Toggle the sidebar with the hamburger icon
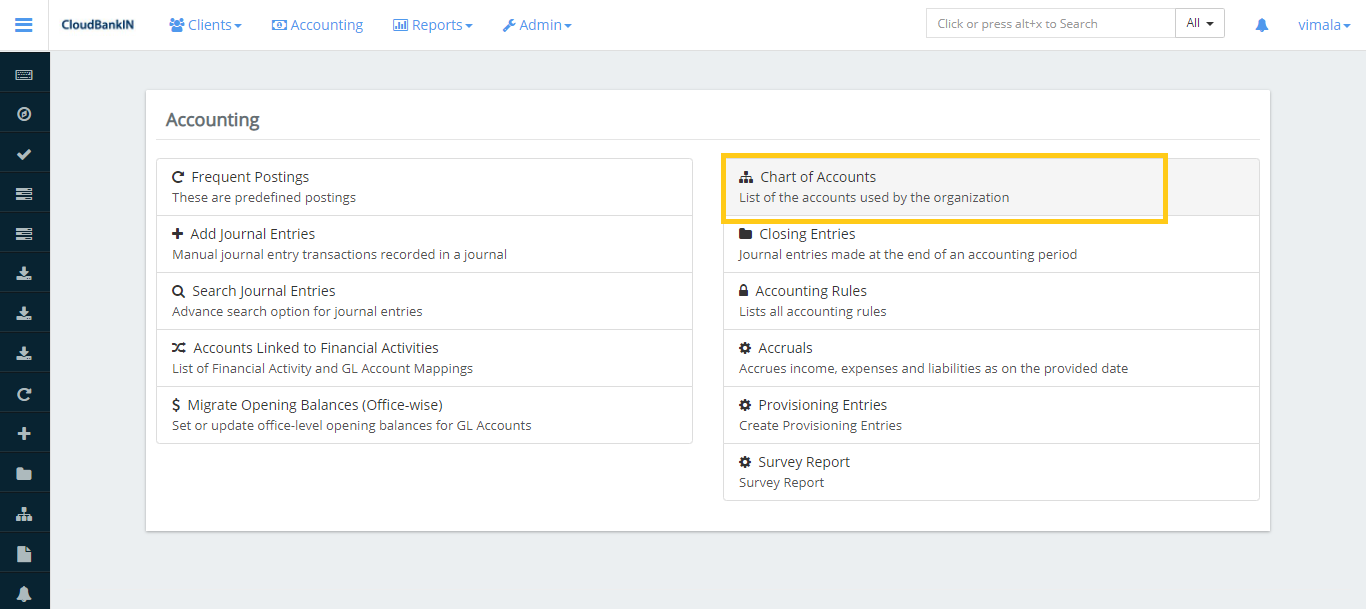Viewport: 1366px width, 609px height. point(23,24)
